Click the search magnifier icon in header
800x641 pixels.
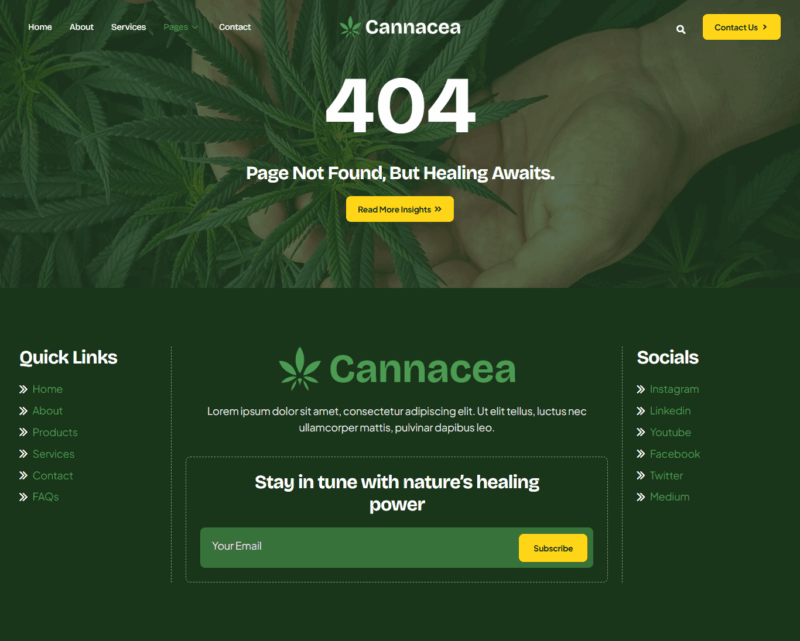[681, 29]
